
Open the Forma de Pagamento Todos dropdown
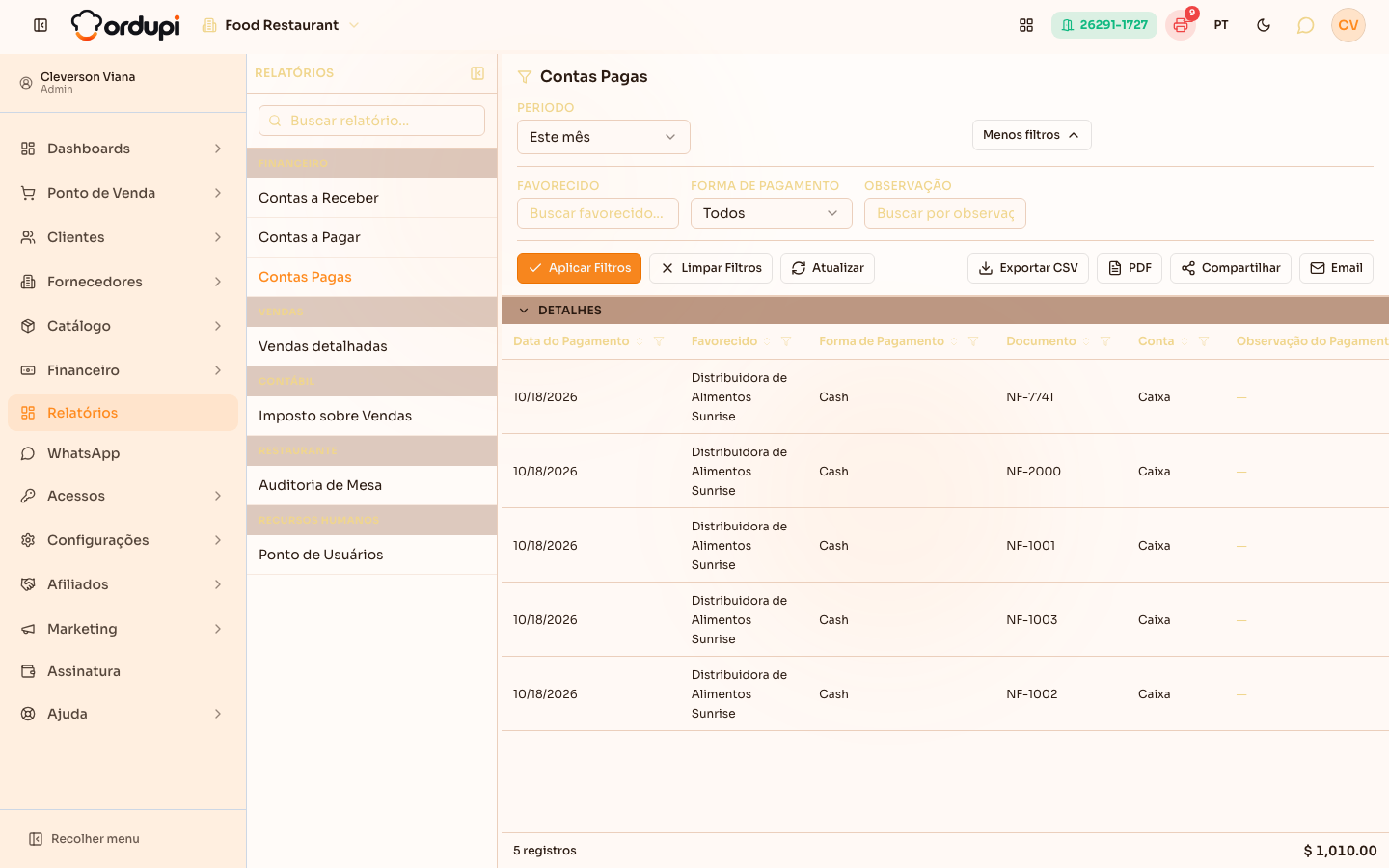(772, 213)
